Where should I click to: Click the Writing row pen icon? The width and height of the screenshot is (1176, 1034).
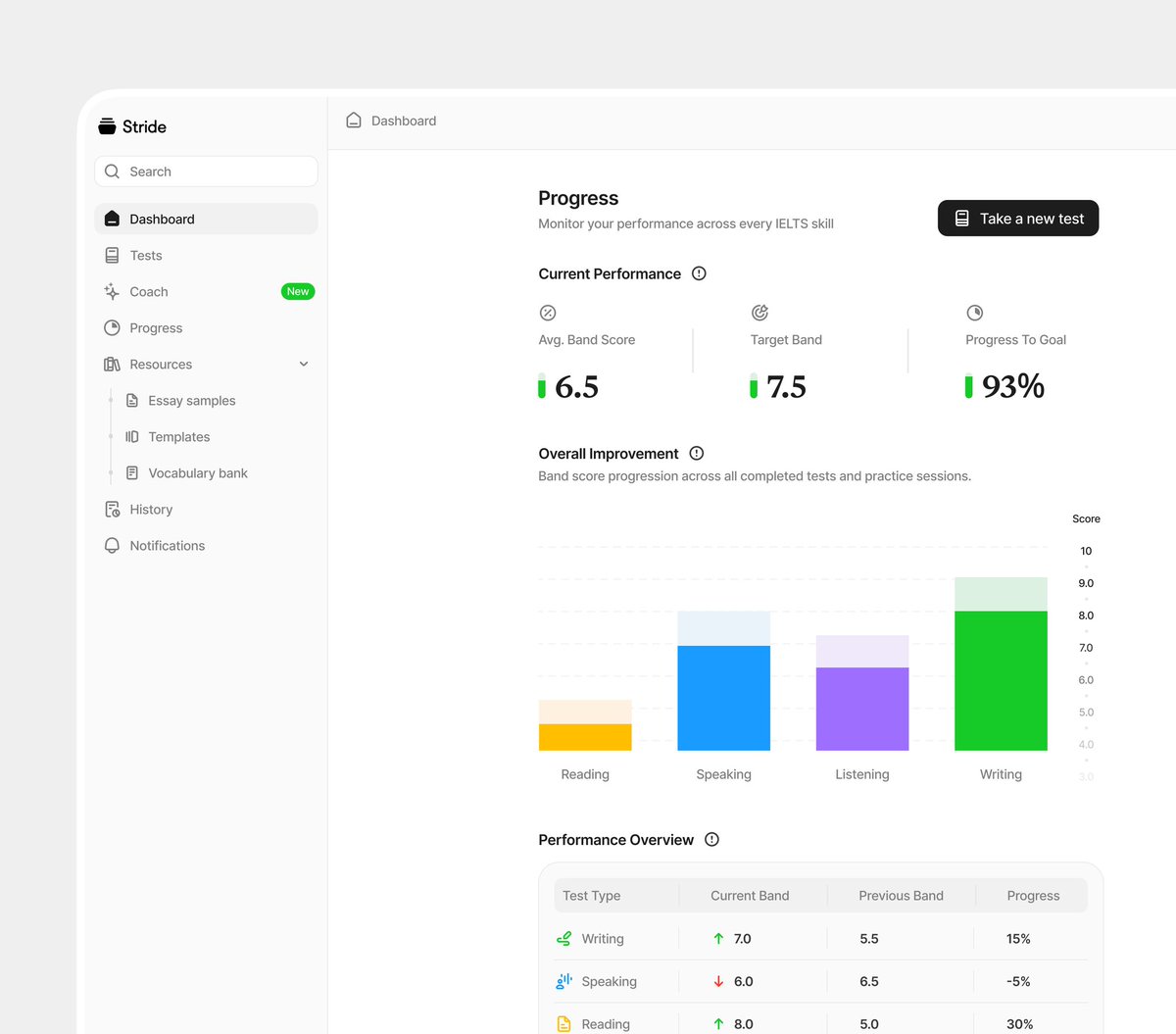pos(563,938)
